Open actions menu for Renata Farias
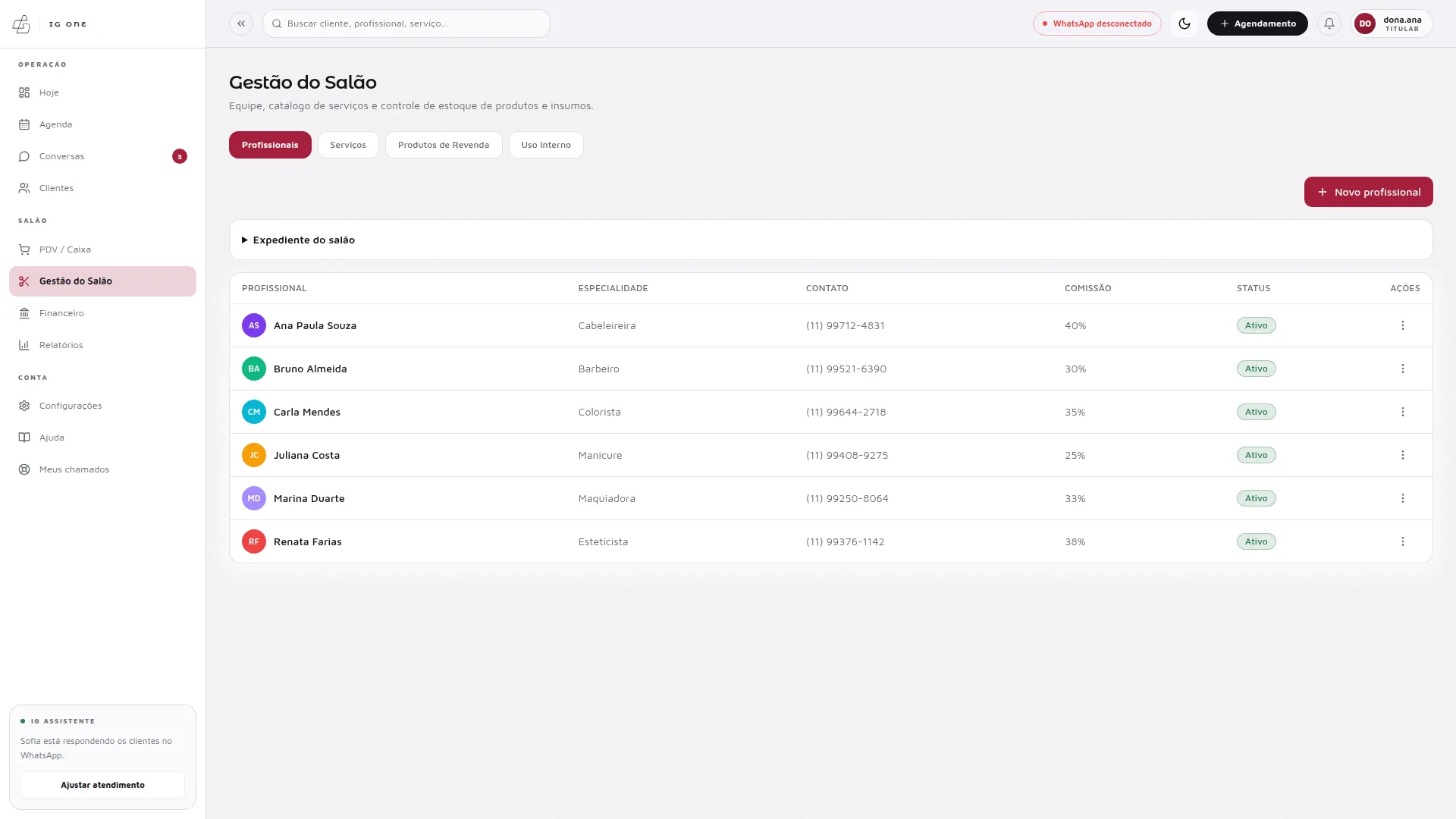This screenshot has width=1456, height=819. (1402, 541)
